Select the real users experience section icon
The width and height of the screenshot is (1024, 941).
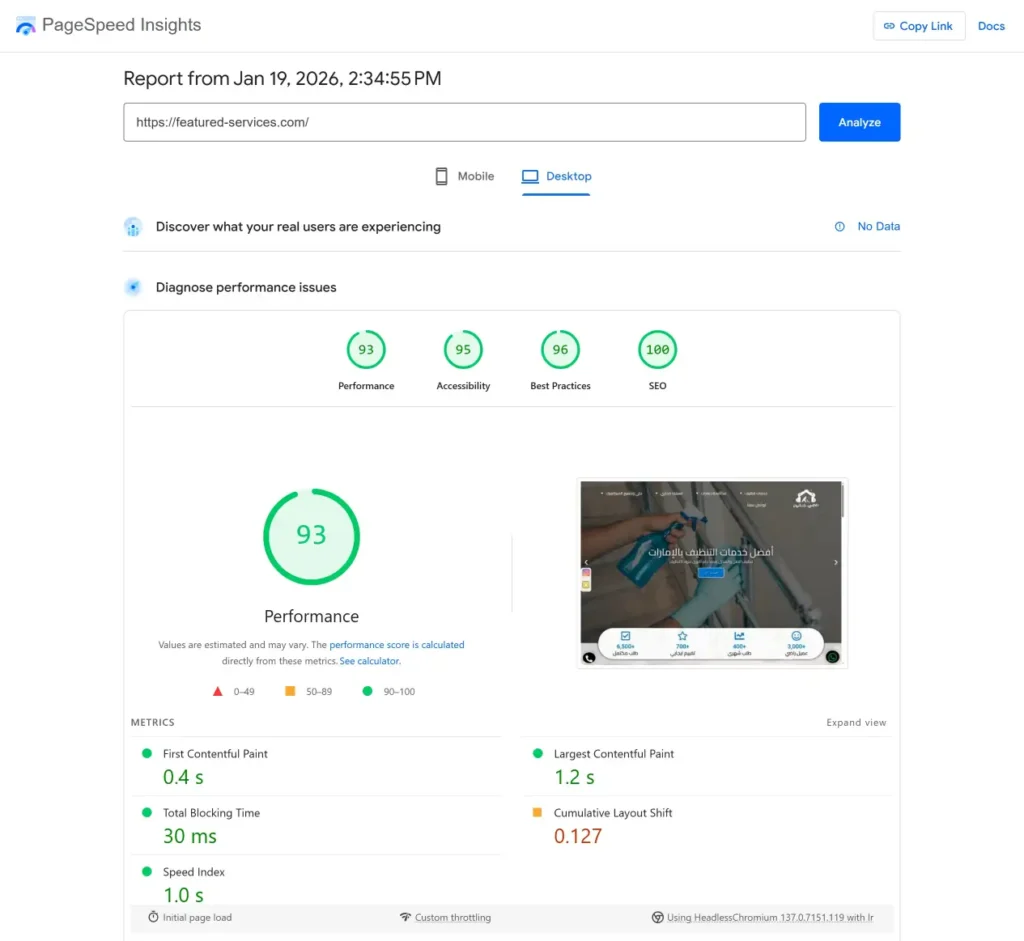coord(133,226)
